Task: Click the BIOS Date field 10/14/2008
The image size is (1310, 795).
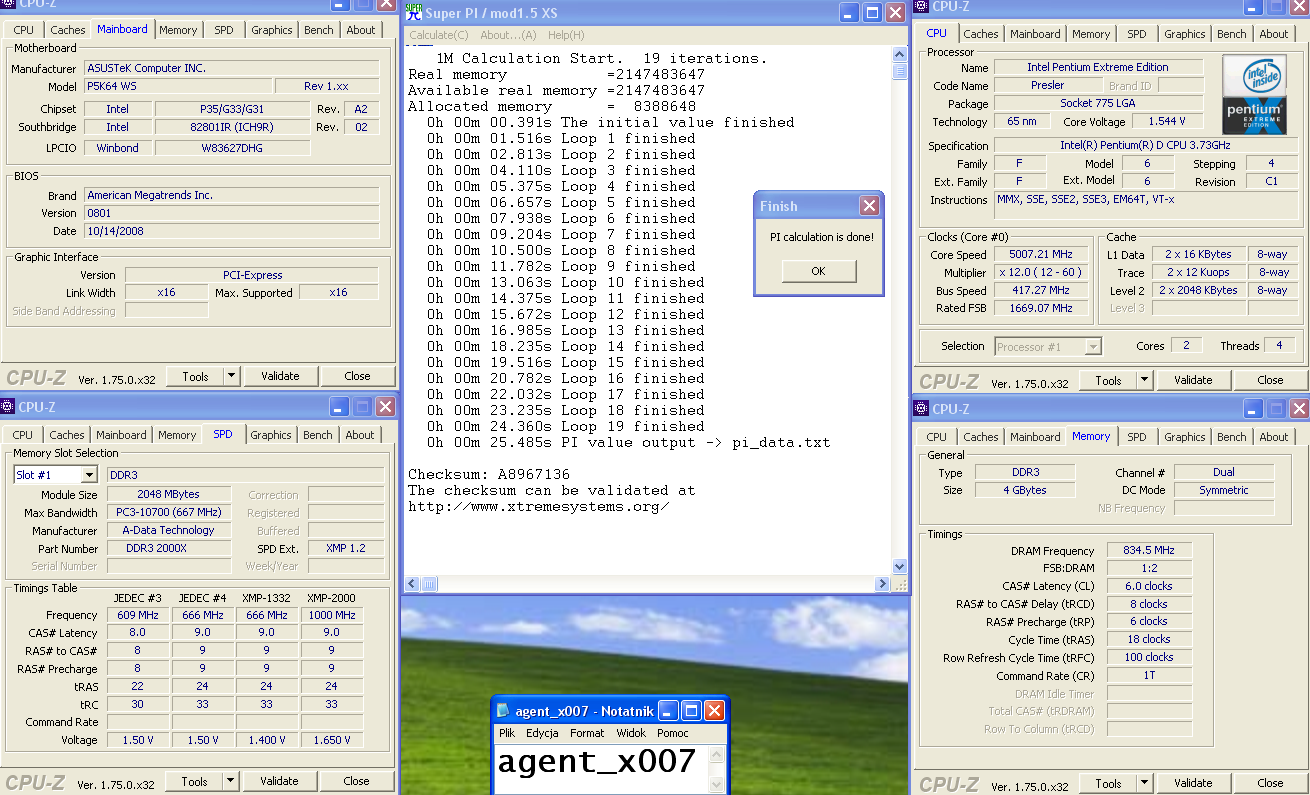Action: [x=231, y=231]
